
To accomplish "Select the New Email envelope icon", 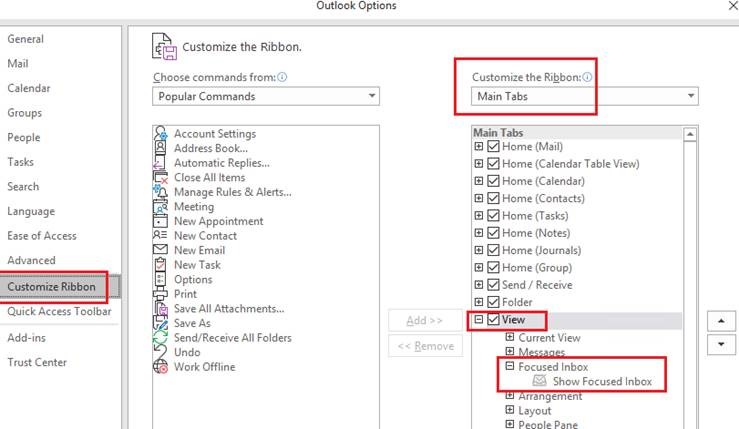I will (160, 250).
